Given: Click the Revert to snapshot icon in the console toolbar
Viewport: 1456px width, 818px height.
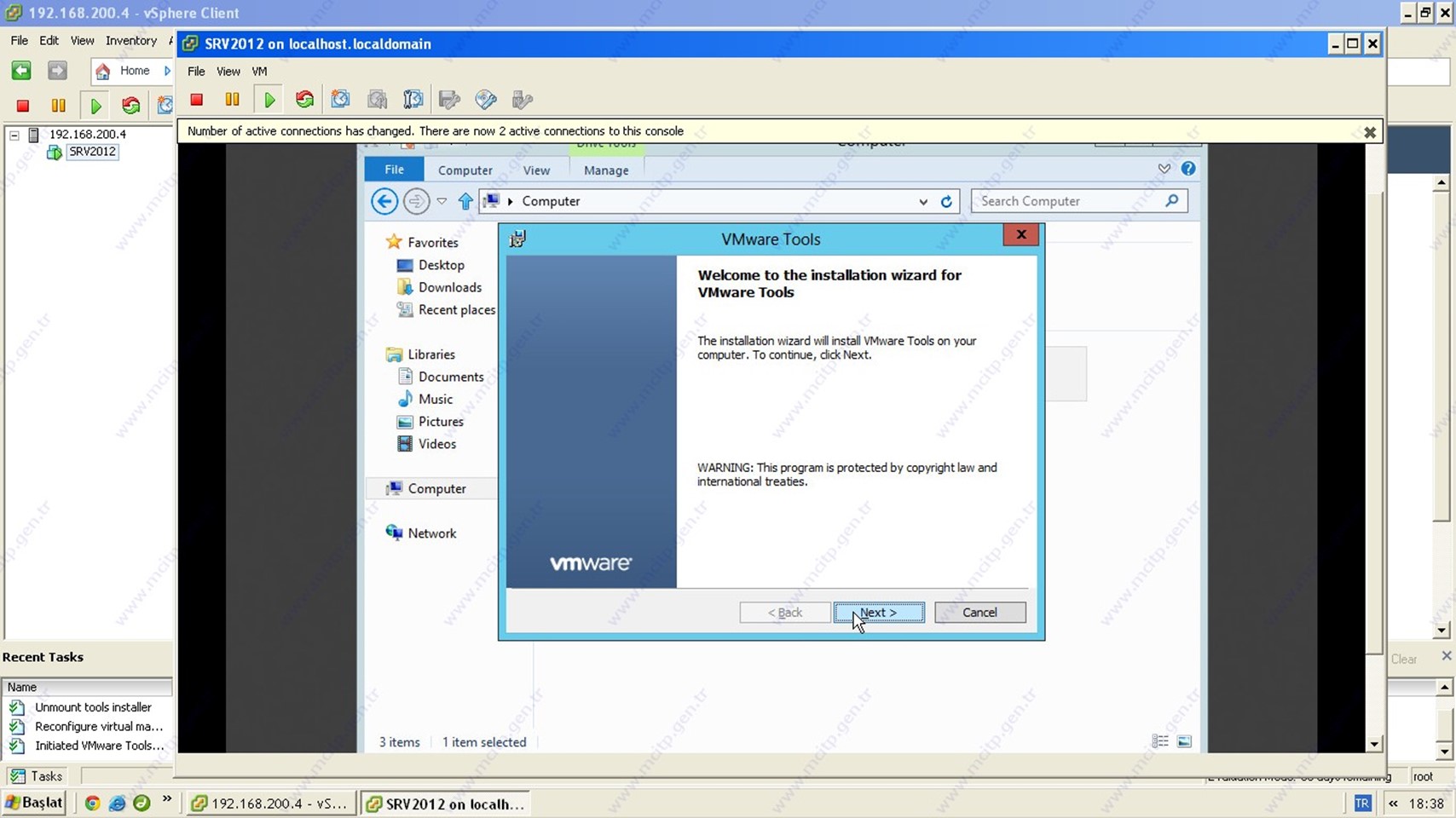Looking at the screenshot, I should pyautogui.click(x=377, y=100).
